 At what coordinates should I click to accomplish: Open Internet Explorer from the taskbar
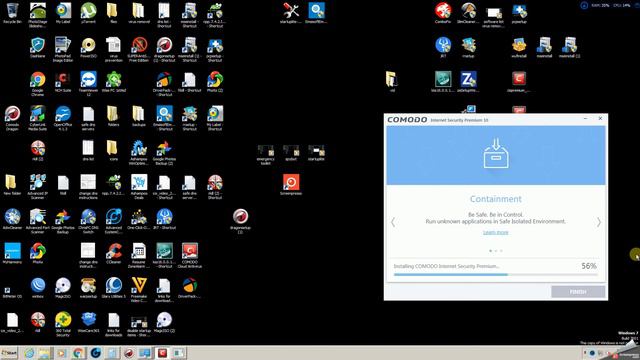[29, 353]
